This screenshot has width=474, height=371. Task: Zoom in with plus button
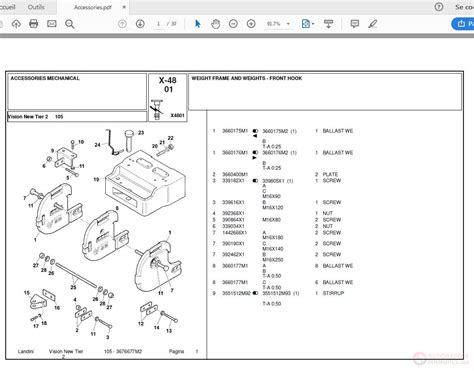coord(251,24)
